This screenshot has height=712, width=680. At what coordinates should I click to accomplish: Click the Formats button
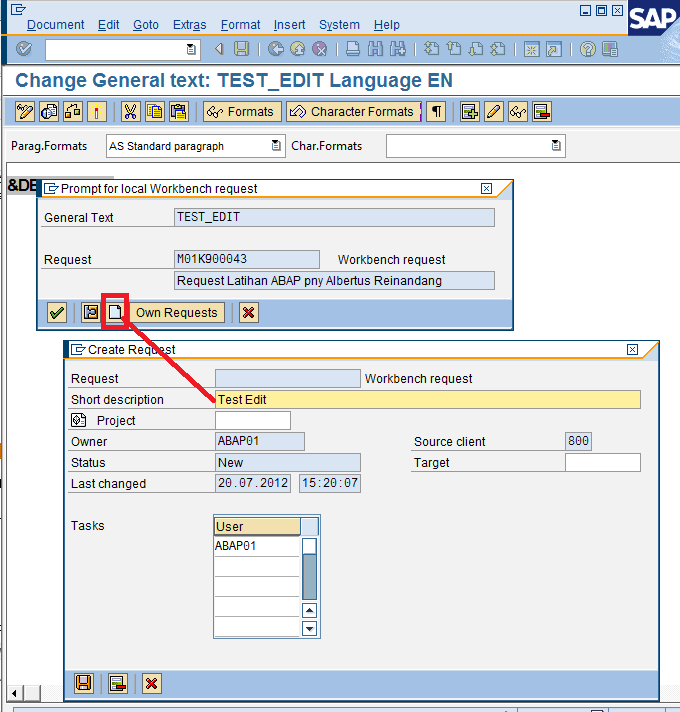[242, 112]
